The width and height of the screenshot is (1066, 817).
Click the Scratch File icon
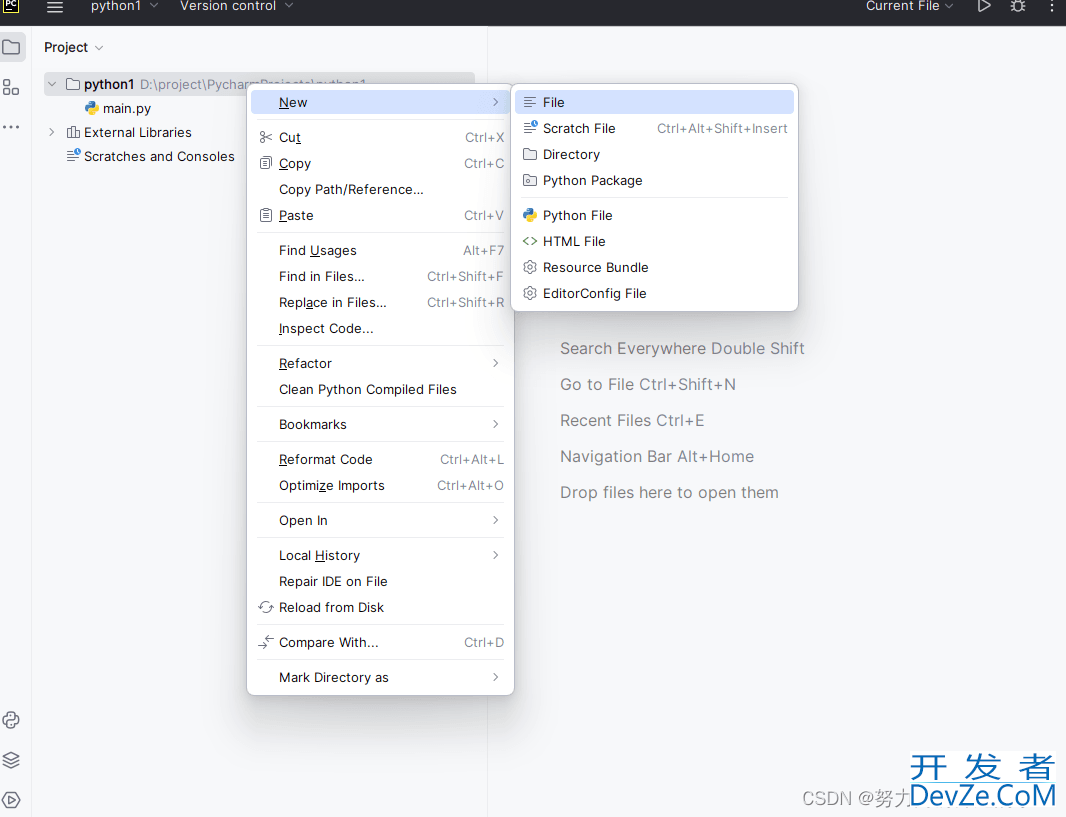530,127
